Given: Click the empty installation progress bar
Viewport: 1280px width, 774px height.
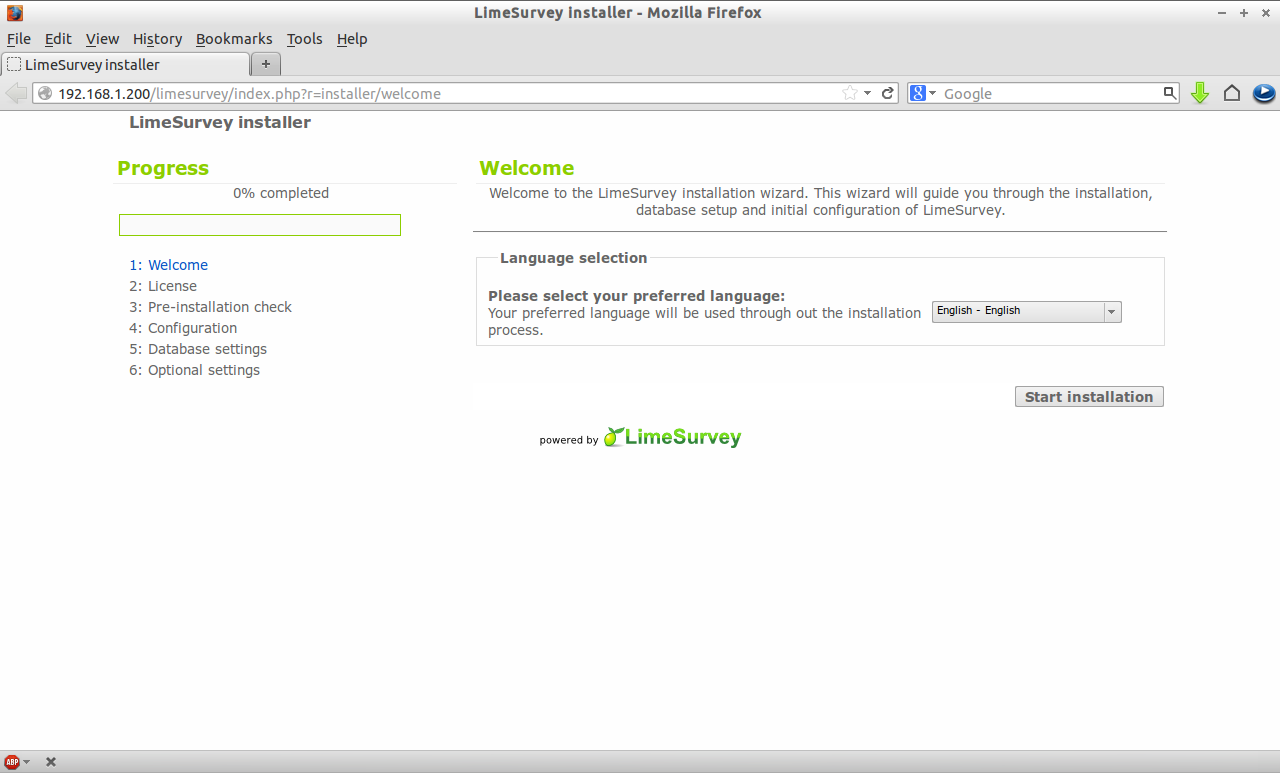Looking at the screenshot, I should [260, 225].
